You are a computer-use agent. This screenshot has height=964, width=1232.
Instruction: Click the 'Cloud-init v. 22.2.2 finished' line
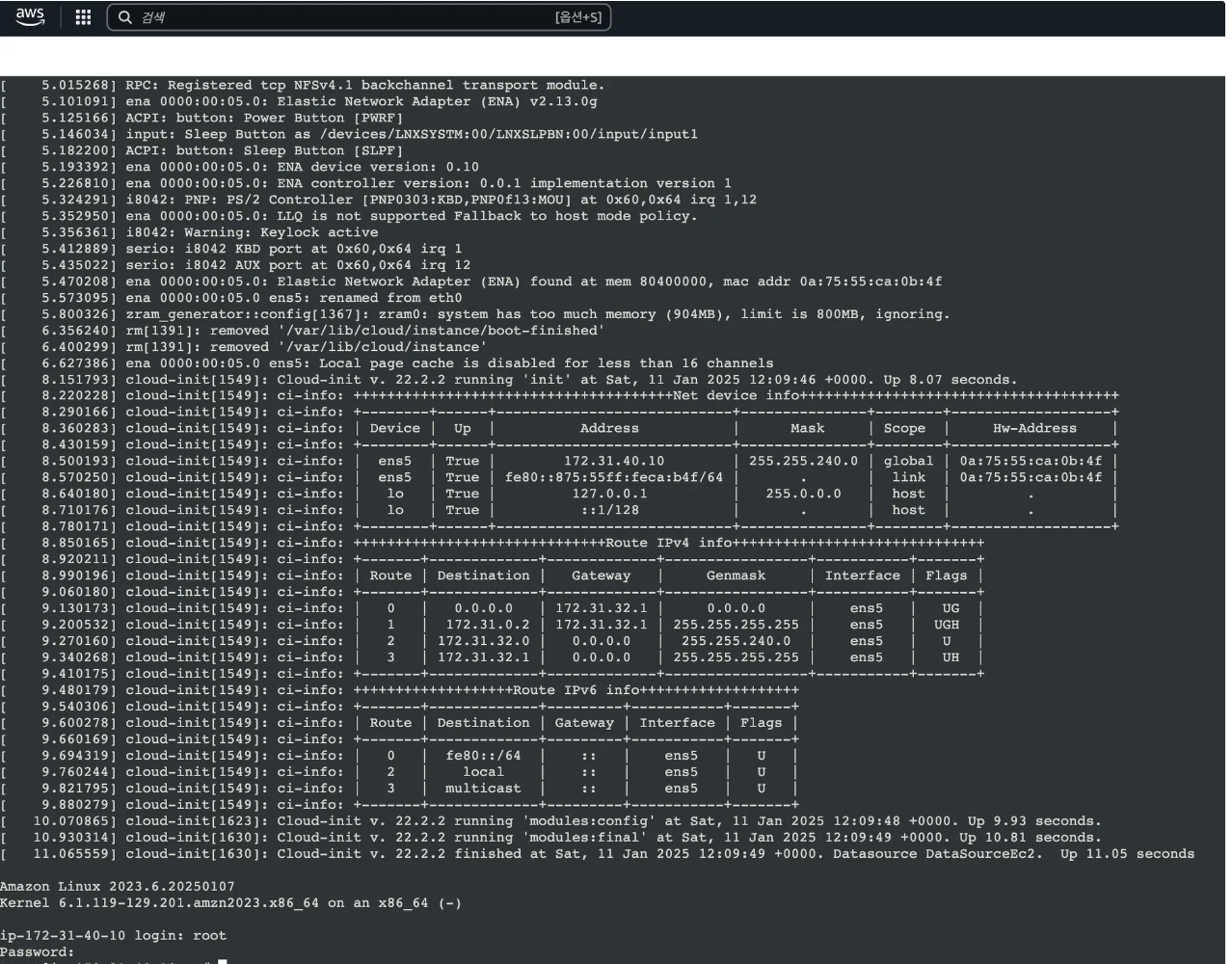click(x=598, y=854)
